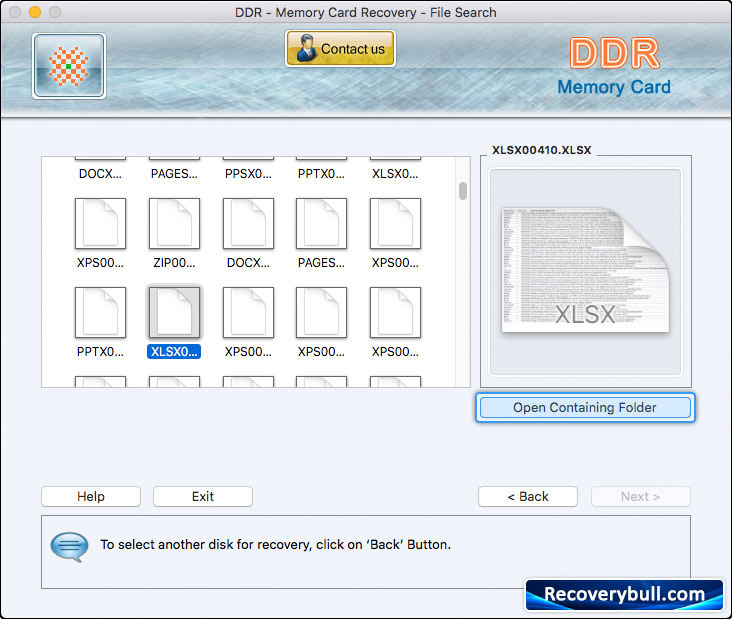
Task: Minimize the window with yellow button
Action: 35,12
